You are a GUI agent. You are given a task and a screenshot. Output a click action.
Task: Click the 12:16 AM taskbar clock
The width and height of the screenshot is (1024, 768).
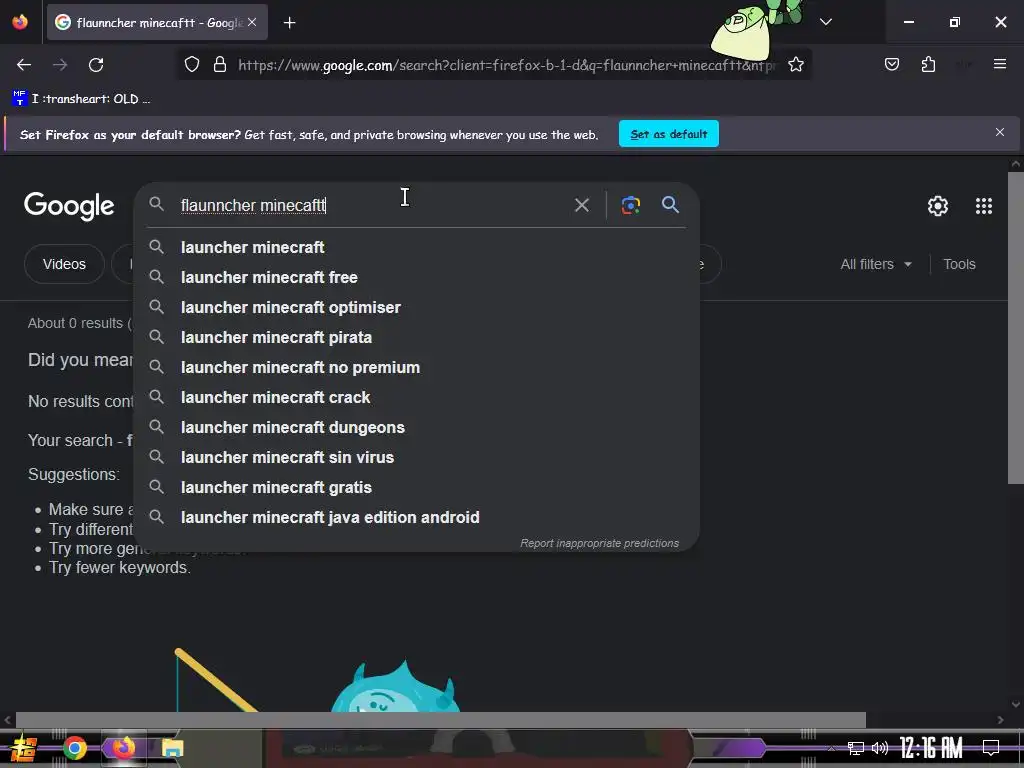tap(931, 748)
